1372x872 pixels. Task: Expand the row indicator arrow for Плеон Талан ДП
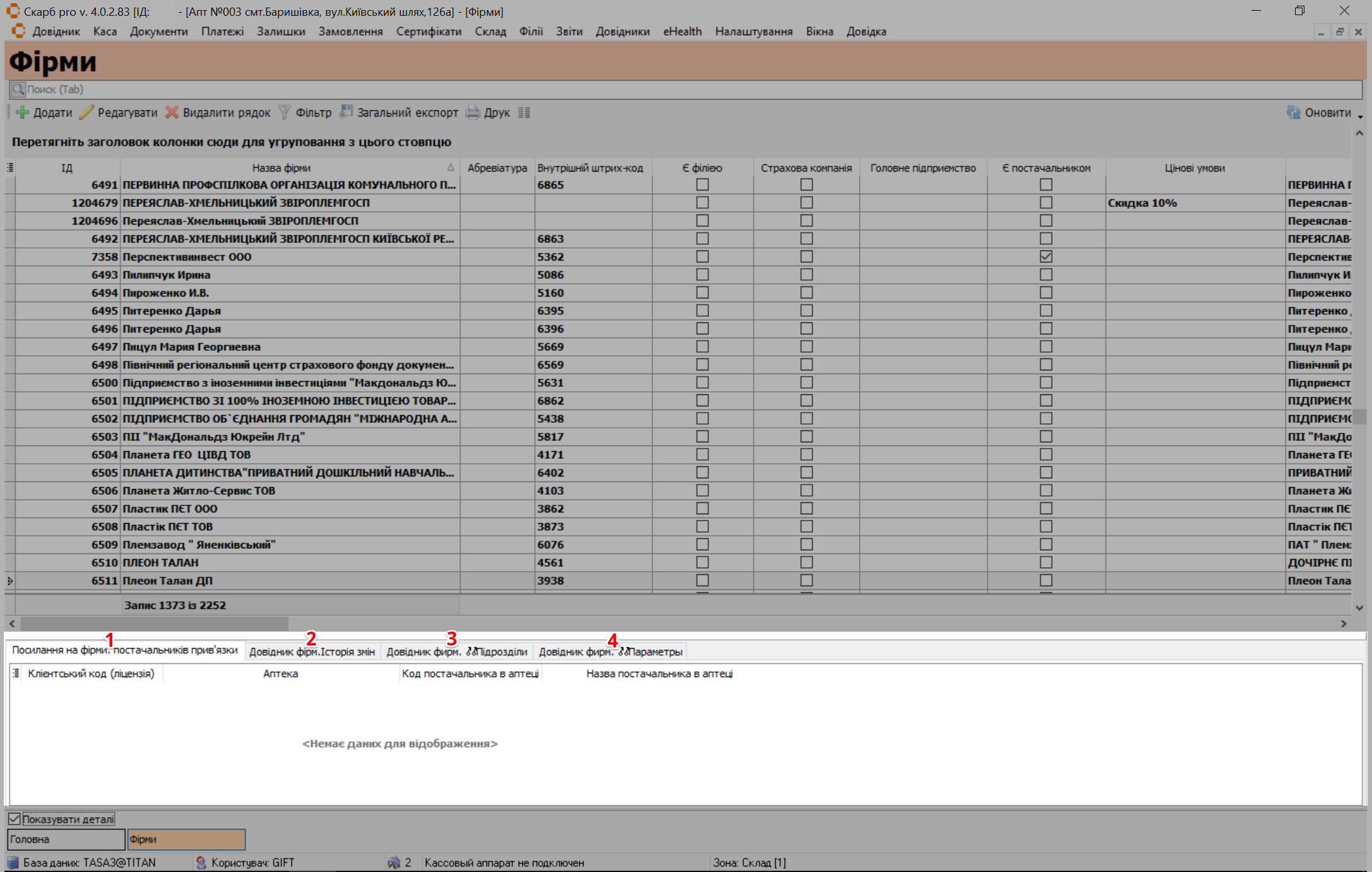tap(10, 580)
